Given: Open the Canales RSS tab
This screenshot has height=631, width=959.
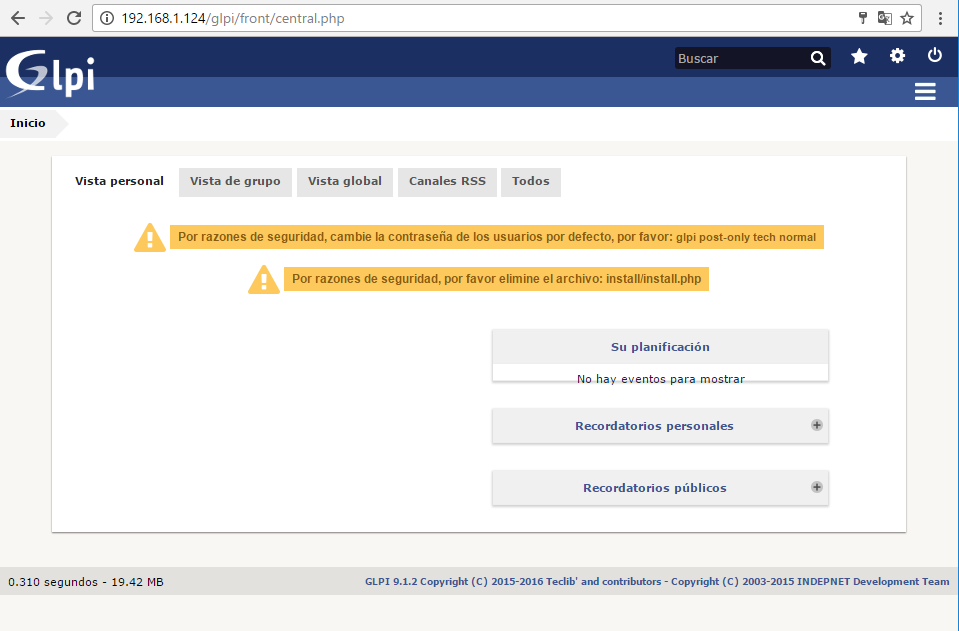Looking at the screenshot, I should pyautogui.click(x=447, y=181).
